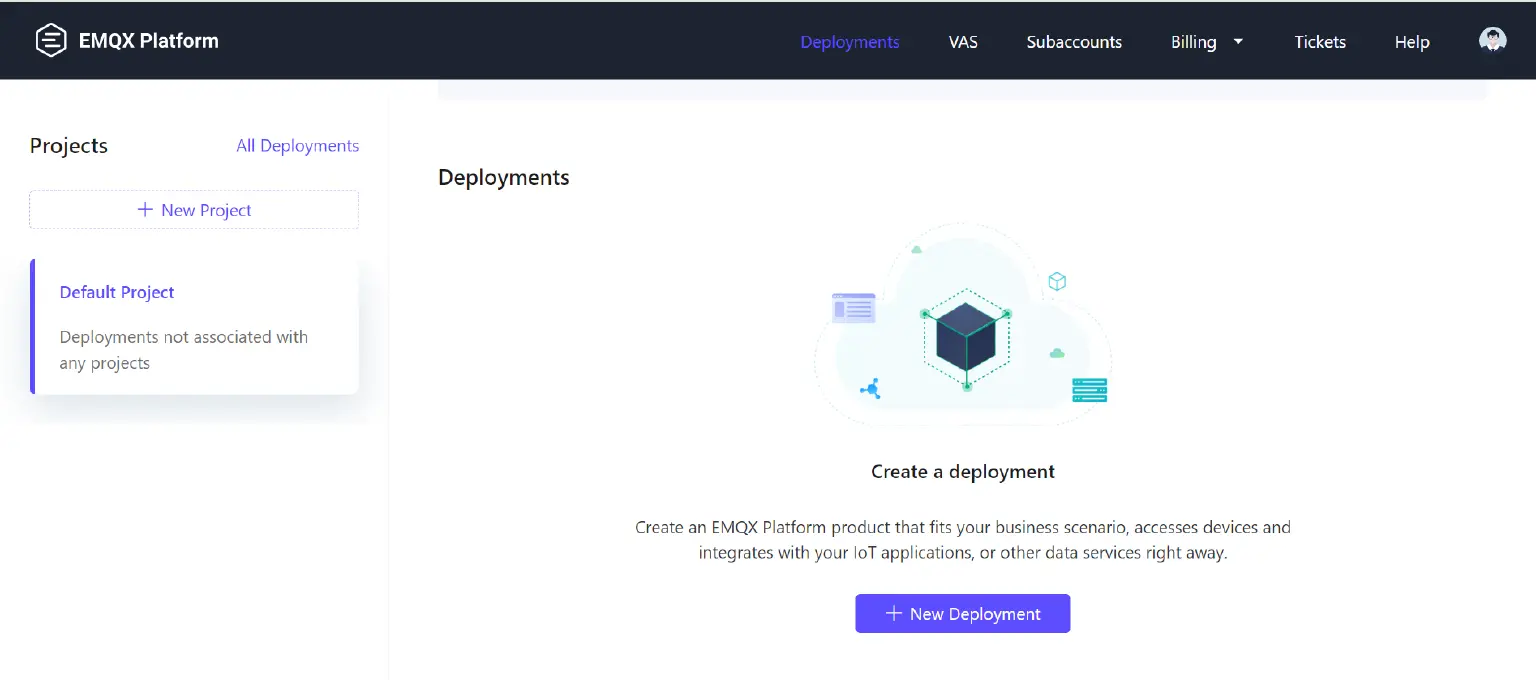Viewport: 1536px width, 680px height.
Task: Click the plus icon in New Project
Action: pos(146,210)
